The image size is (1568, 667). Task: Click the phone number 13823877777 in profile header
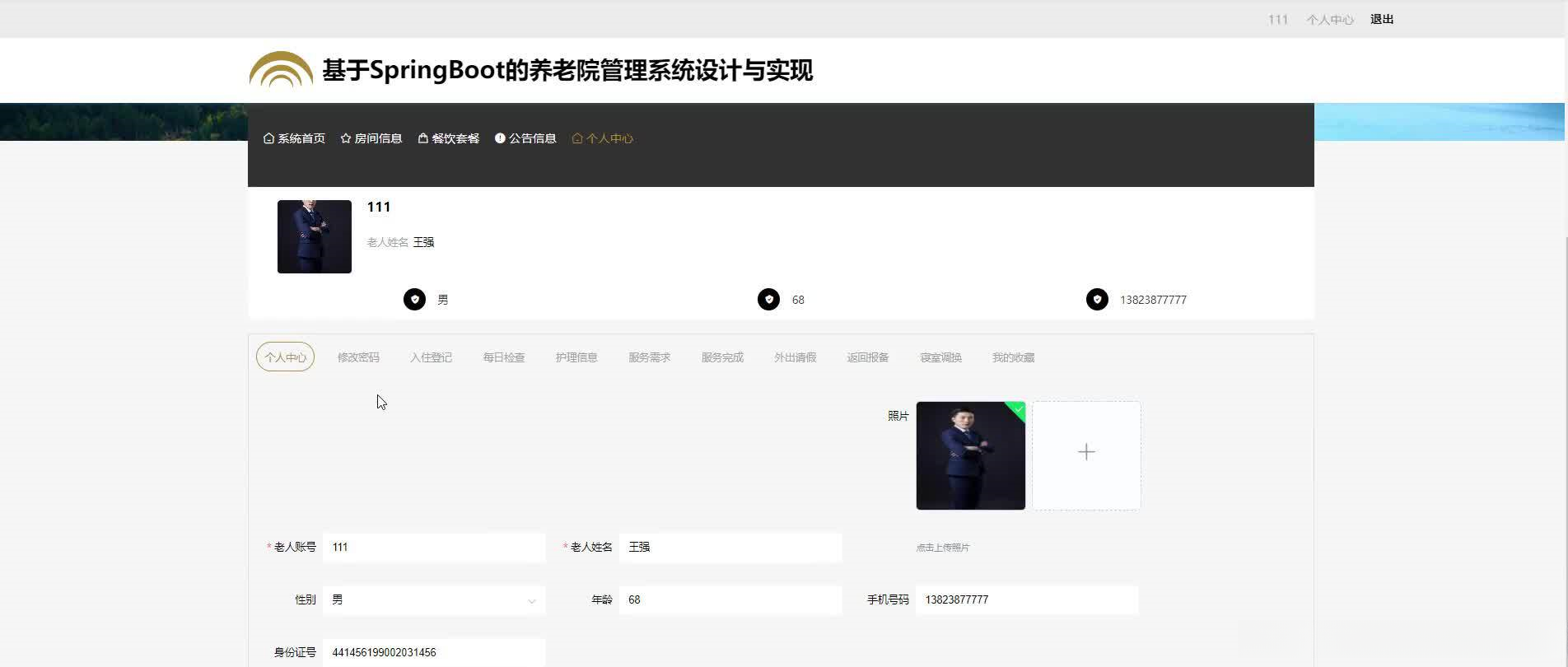click(1153, 300)
